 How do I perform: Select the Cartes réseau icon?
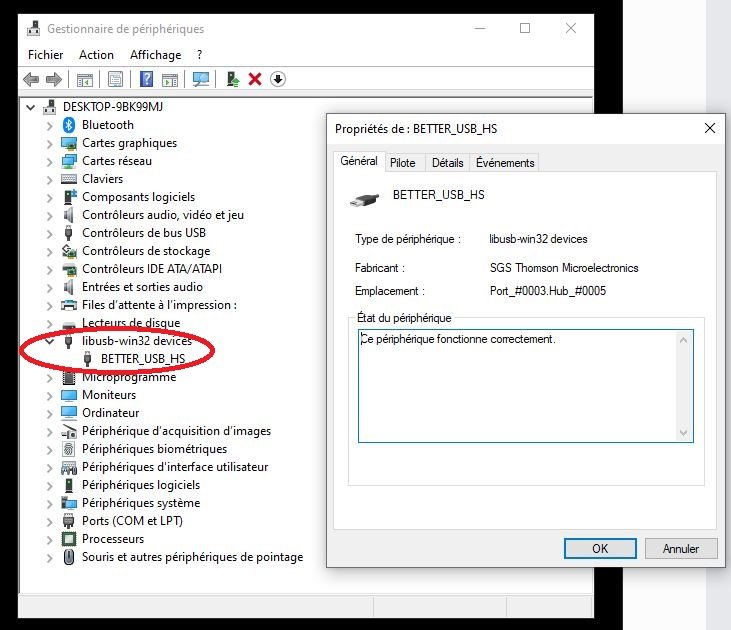(x=69, y=161)
